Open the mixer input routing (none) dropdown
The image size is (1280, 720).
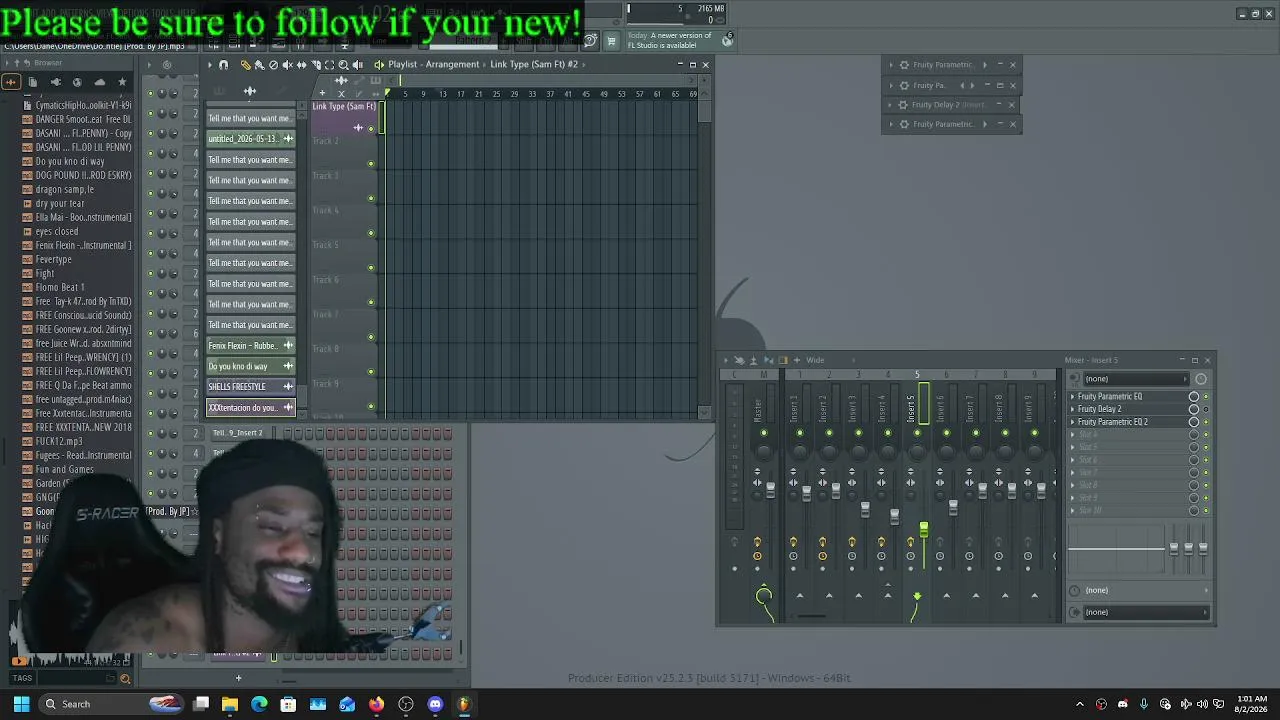(x=1134, y=379)
